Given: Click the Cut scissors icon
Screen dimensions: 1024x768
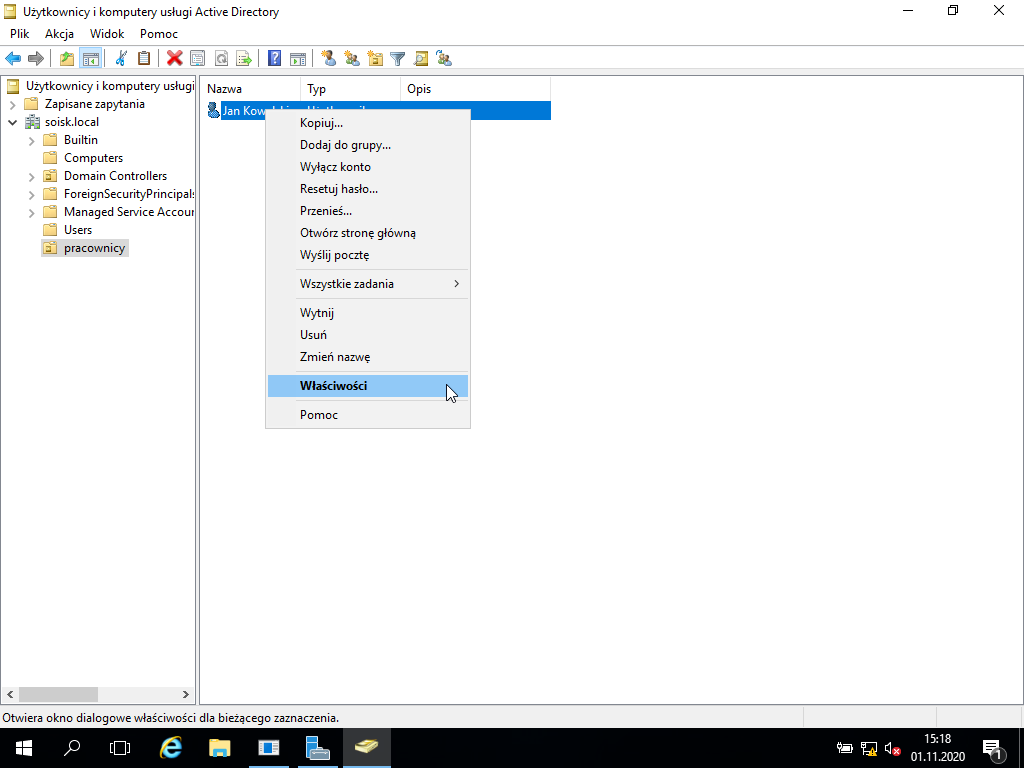Looking at the screenshot, I should [121, 59].
